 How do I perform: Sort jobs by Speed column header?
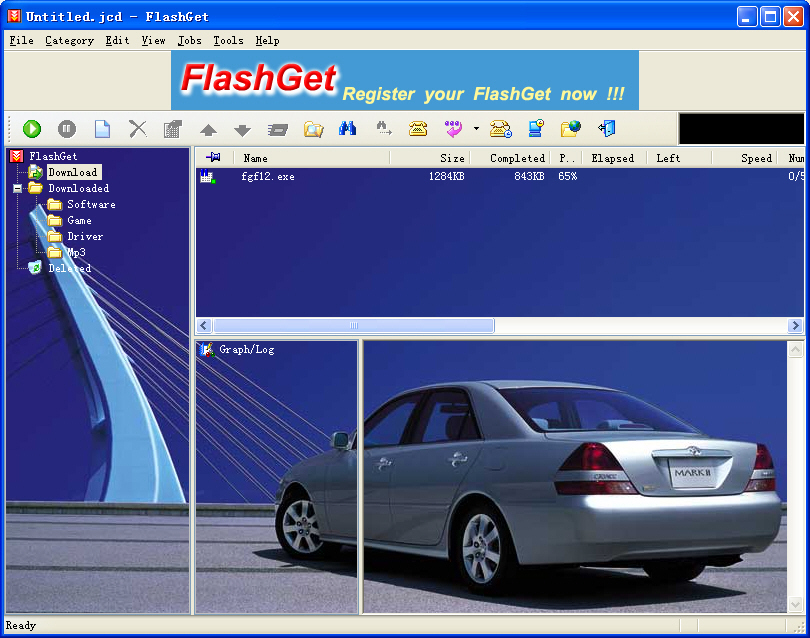tap(744, 158)
